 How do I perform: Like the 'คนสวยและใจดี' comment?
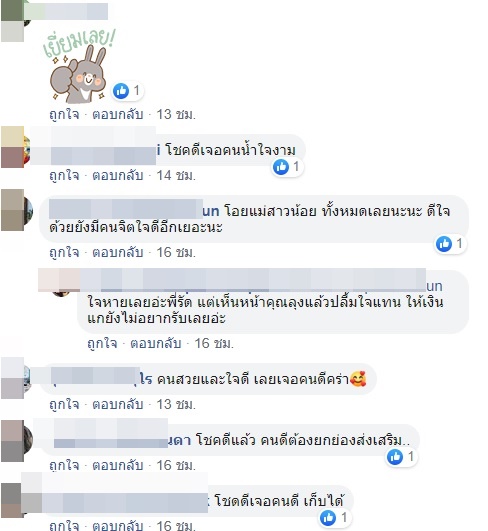64,404
